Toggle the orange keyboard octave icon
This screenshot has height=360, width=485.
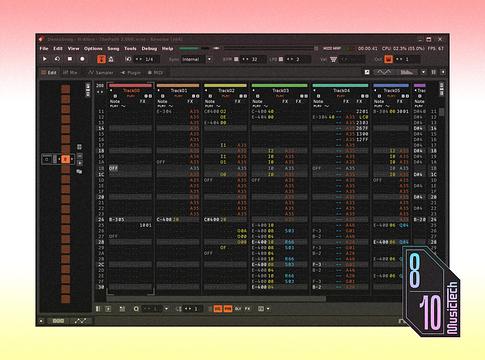click(x=388, y=59)
